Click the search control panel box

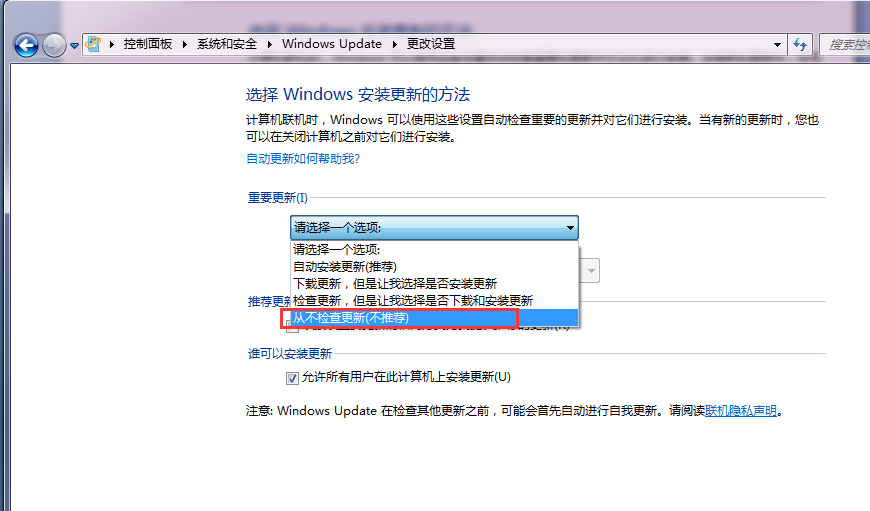pyautogui.click(x=845, y=44)
